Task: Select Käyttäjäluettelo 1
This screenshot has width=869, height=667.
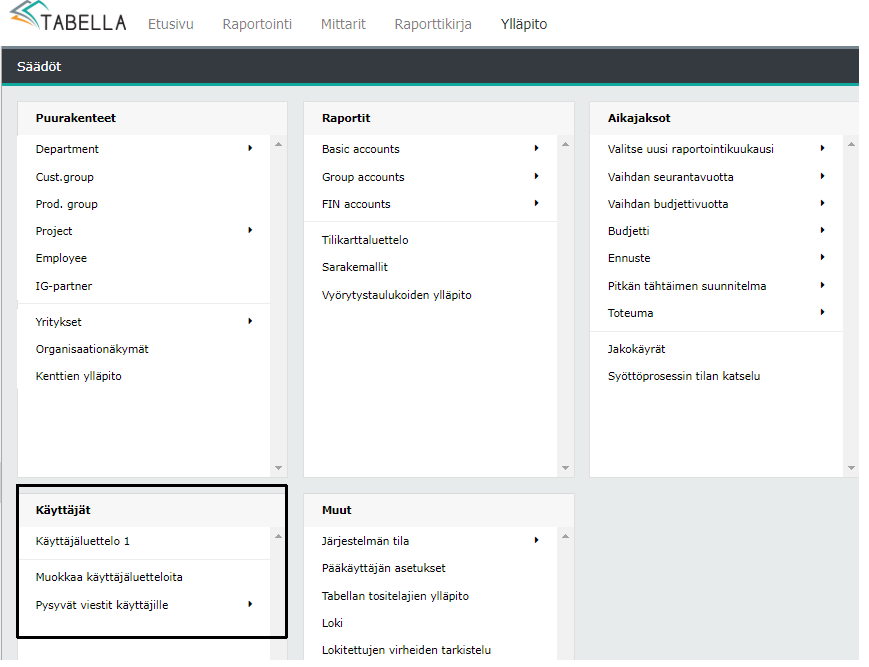Action: (83, 541)
